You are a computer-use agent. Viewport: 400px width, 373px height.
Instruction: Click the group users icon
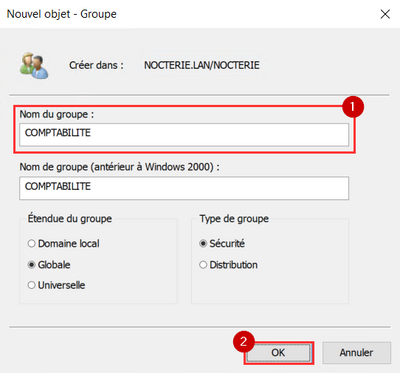34,65
